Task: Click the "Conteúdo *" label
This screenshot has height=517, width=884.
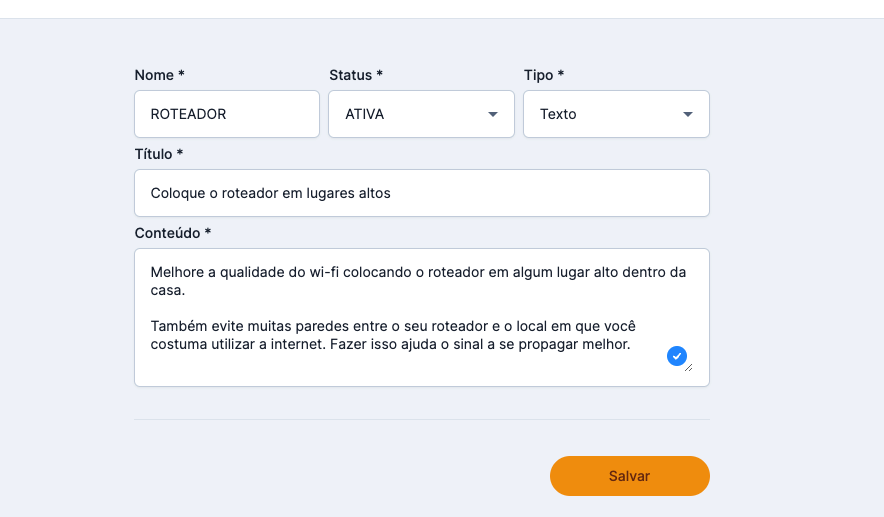Action: 173,233
